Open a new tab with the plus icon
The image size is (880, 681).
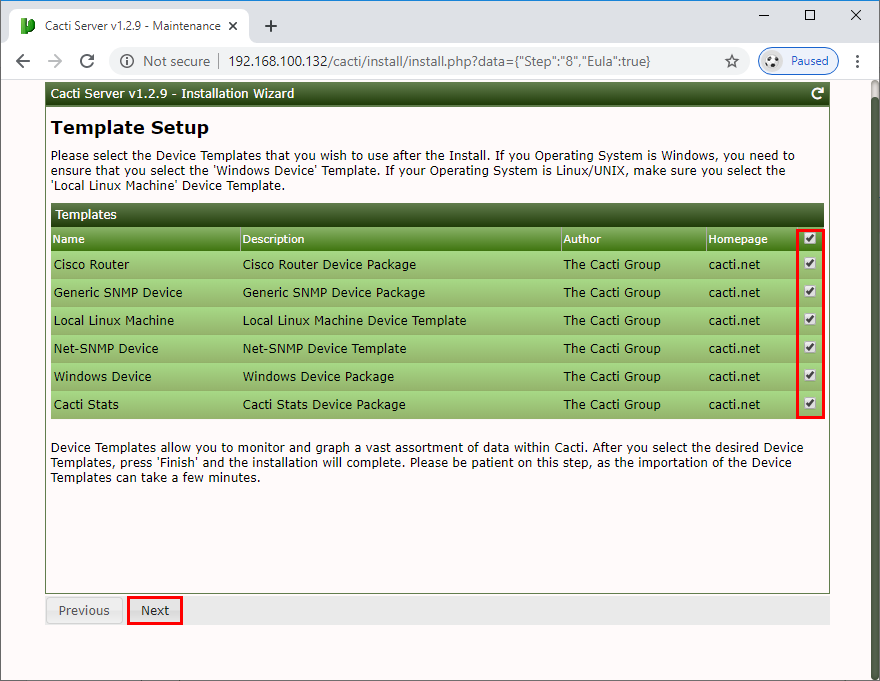click(x=271, y=26)
